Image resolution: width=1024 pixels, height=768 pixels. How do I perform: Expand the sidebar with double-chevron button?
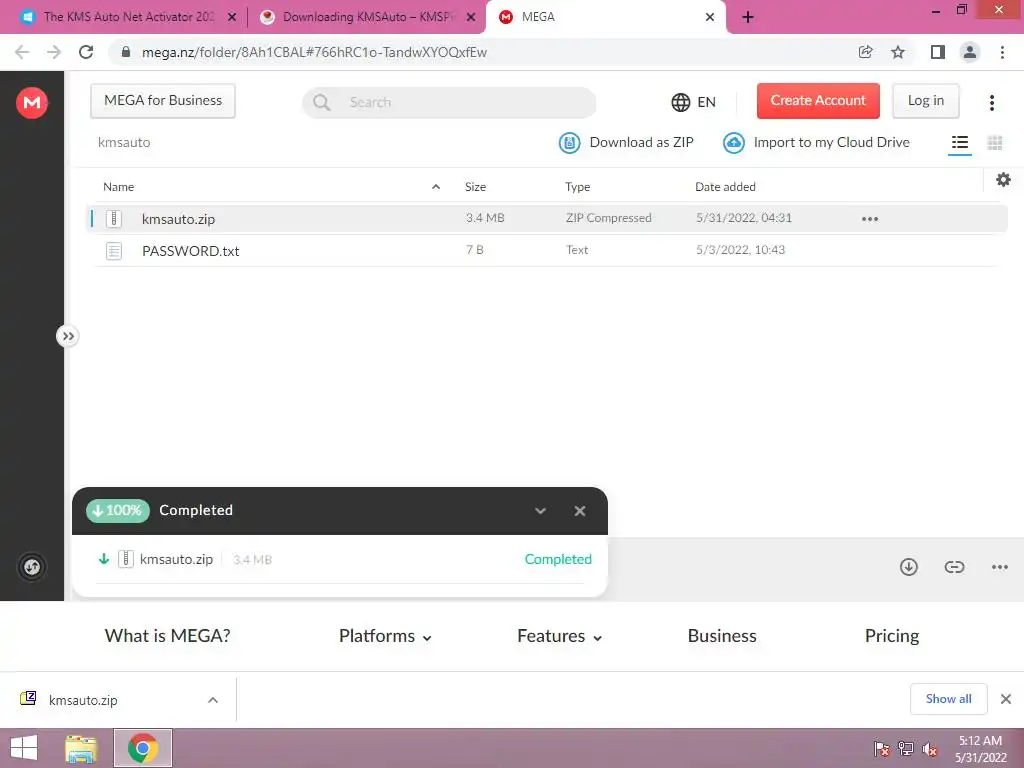tap(67, 336)
